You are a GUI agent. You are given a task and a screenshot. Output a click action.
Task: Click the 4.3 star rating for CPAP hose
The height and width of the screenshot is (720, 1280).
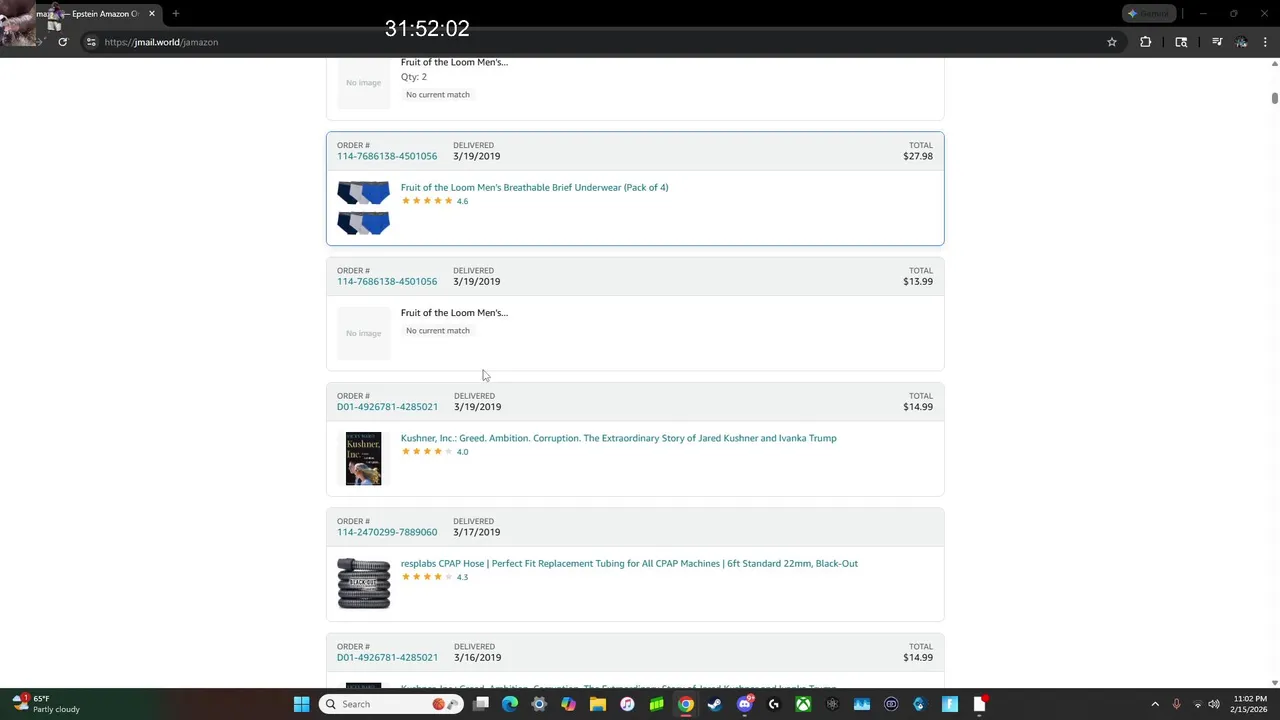click(x=434, y=577)
